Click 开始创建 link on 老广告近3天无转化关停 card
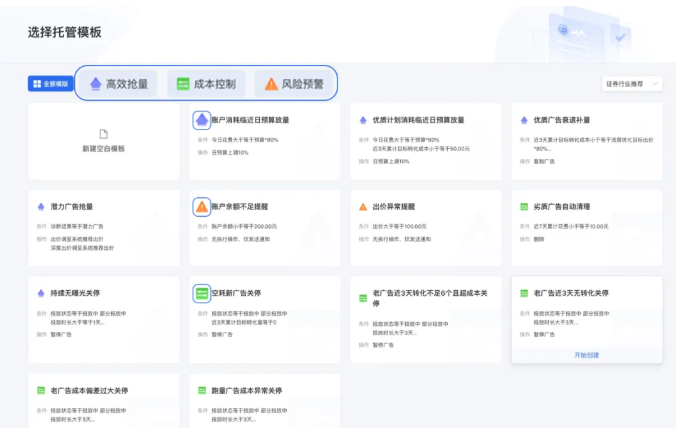 (x=587, y=355)
